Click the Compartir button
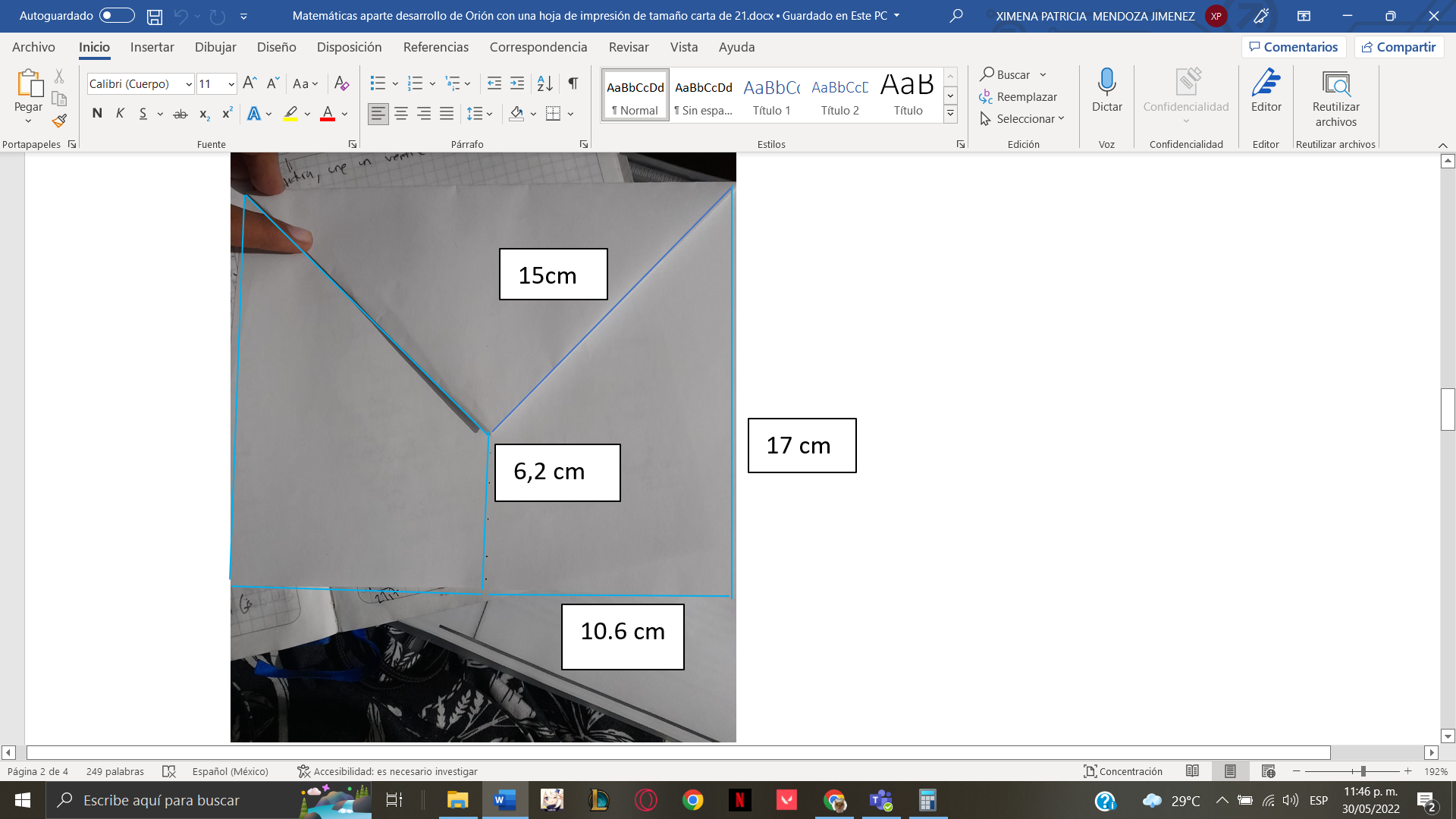 (1399, 46)
